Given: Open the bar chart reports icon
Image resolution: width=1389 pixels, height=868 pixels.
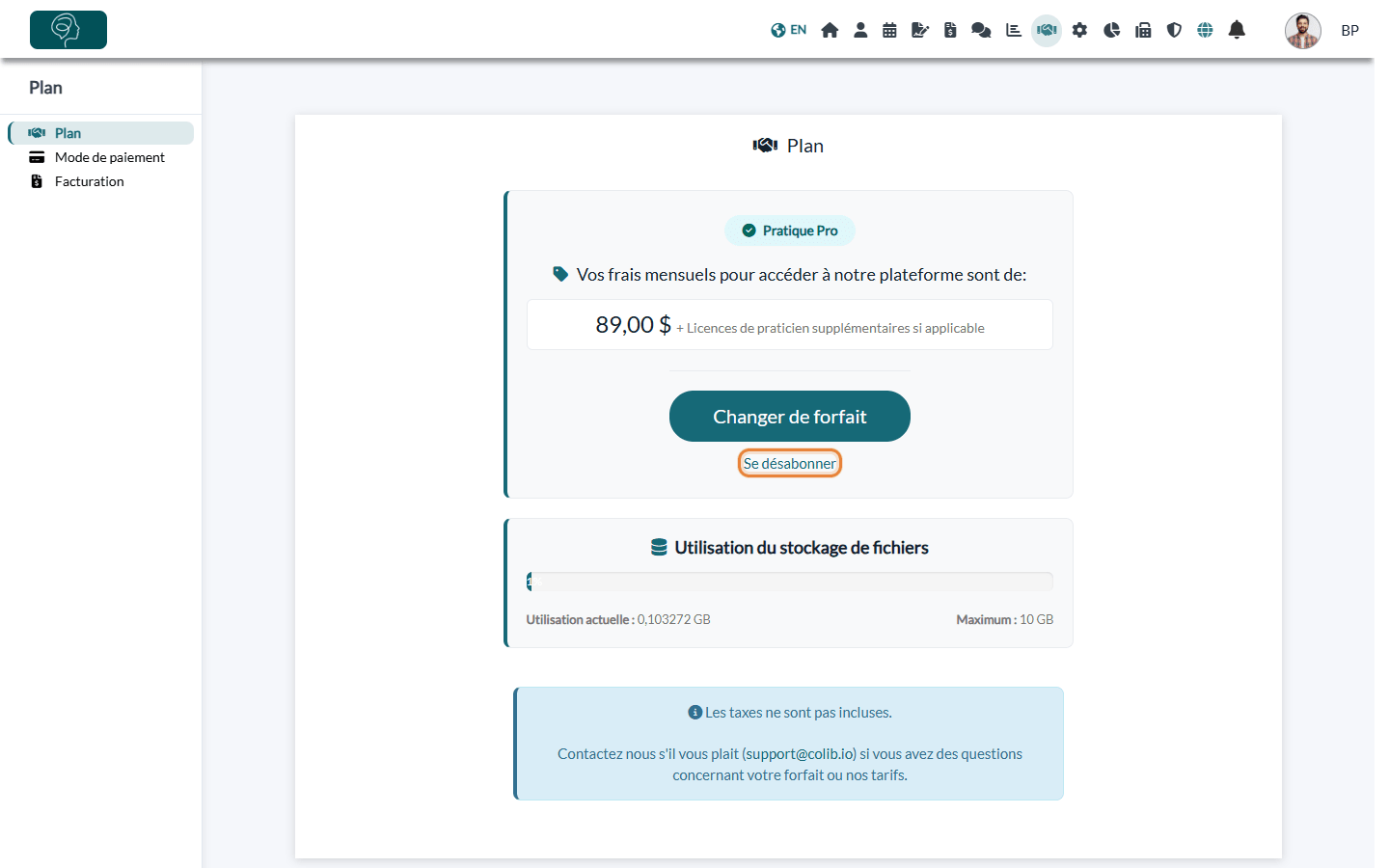Looking at the screenshot, I should pos(1014,30).
